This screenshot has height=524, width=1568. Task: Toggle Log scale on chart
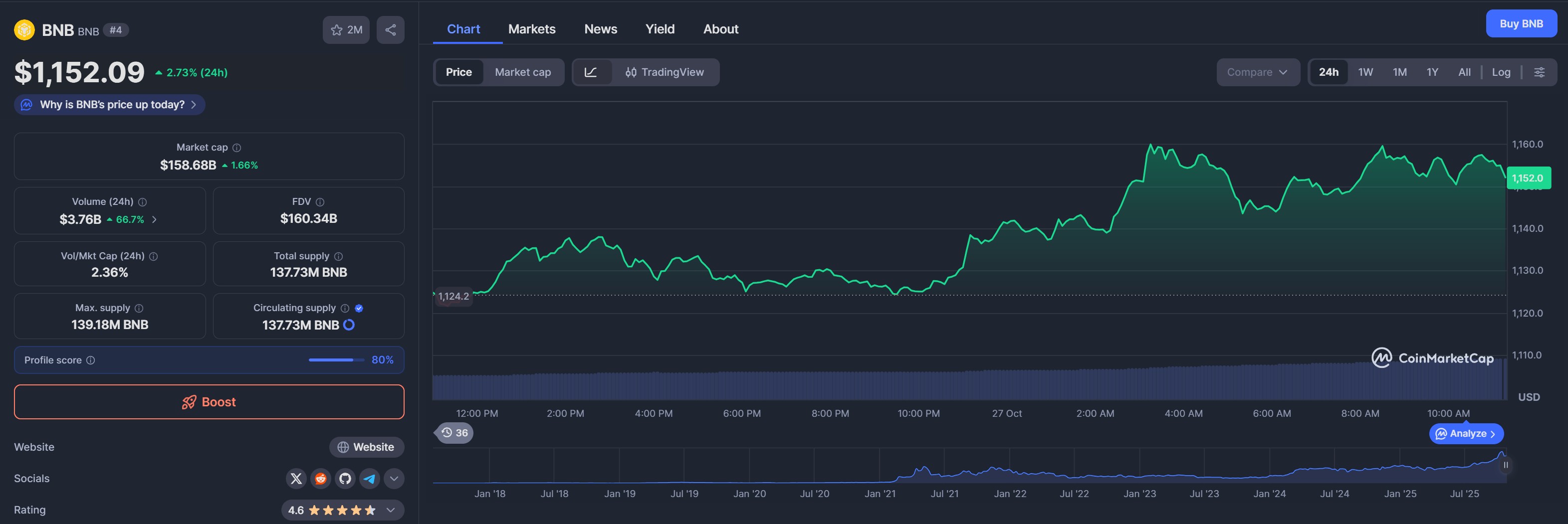[x=1501, y=72]
